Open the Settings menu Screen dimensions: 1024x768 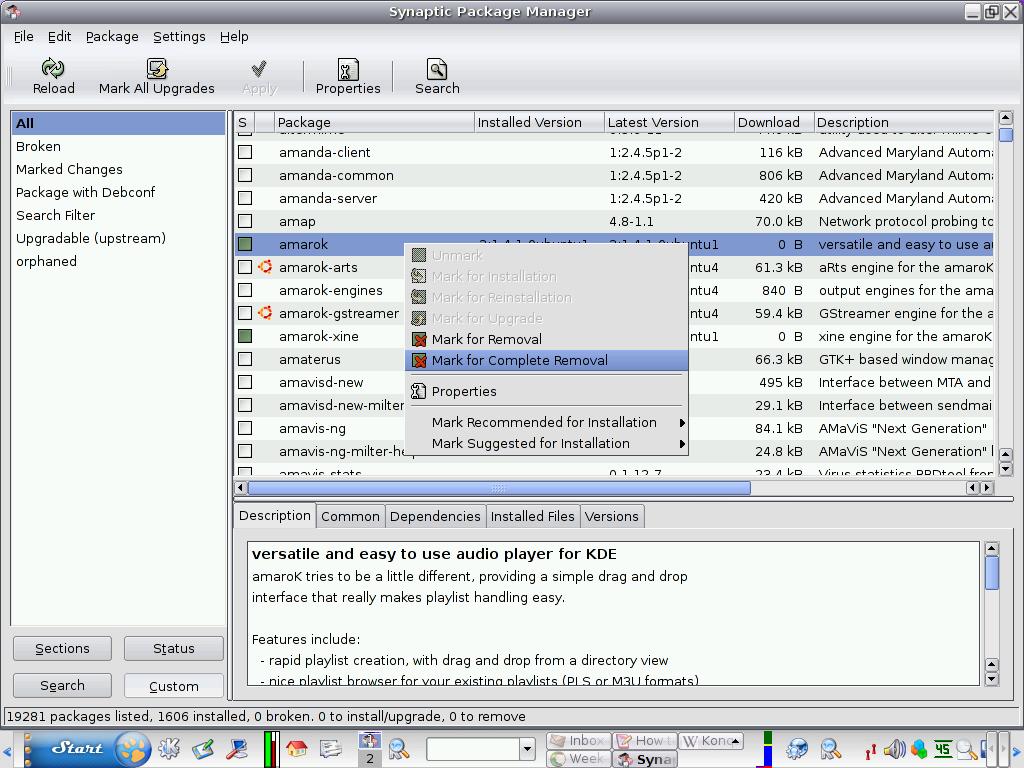[180, 37]
